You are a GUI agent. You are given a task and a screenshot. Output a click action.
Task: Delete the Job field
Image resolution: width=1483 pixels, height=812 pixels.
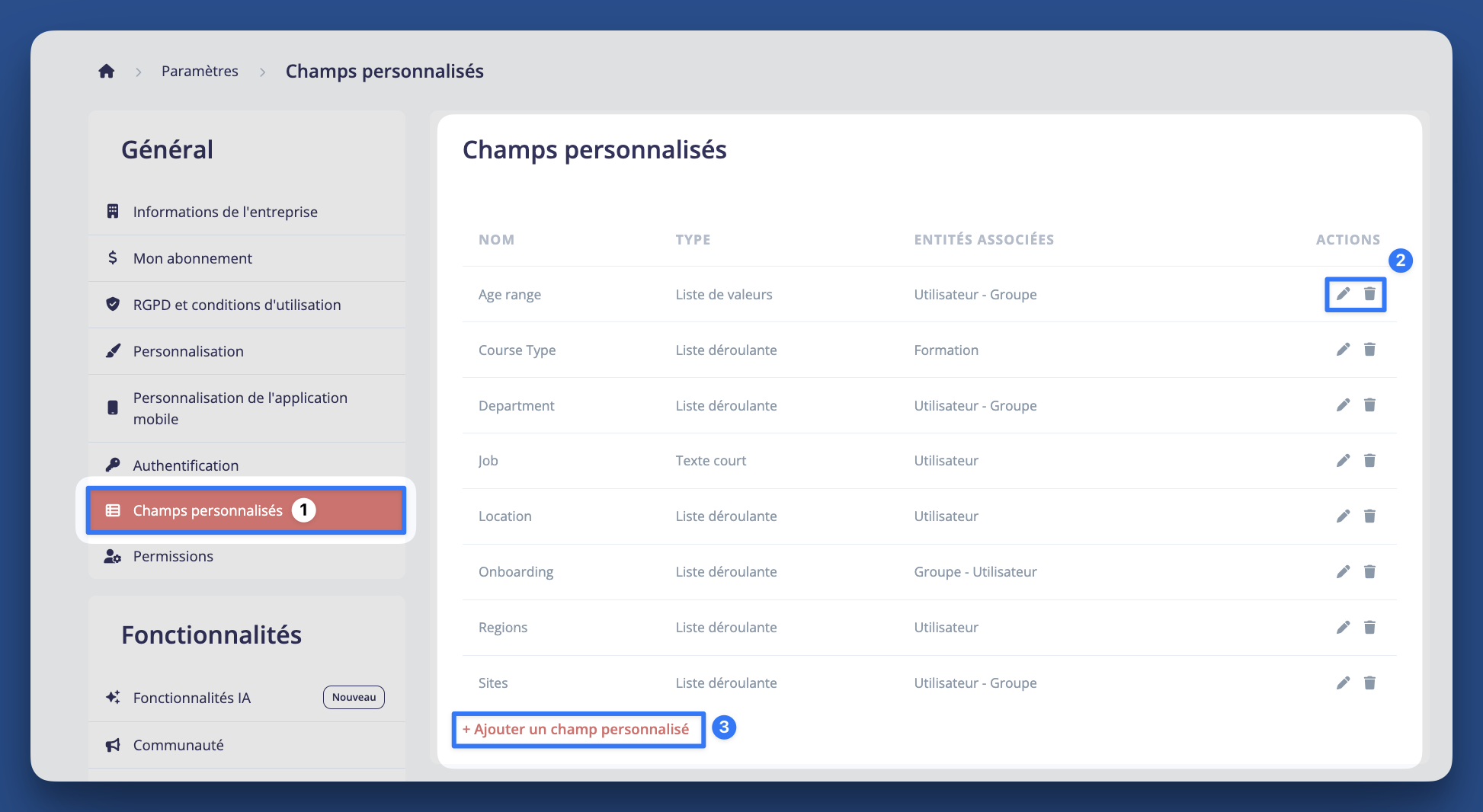pyautogui.click(x=1369, y=461)
